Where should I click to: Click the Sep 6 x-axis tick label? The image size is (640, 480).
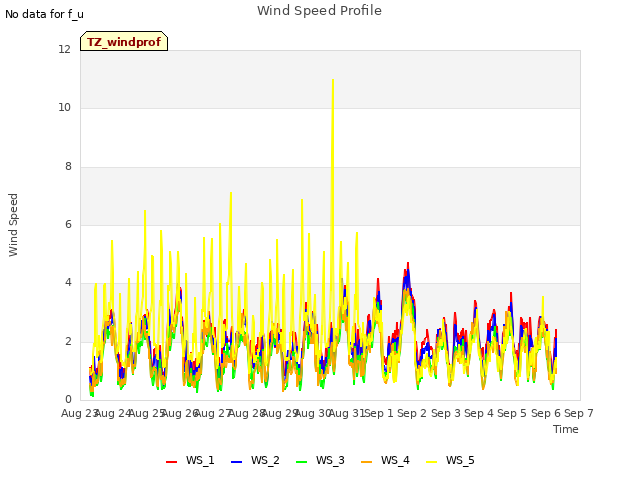coord(545,413)
